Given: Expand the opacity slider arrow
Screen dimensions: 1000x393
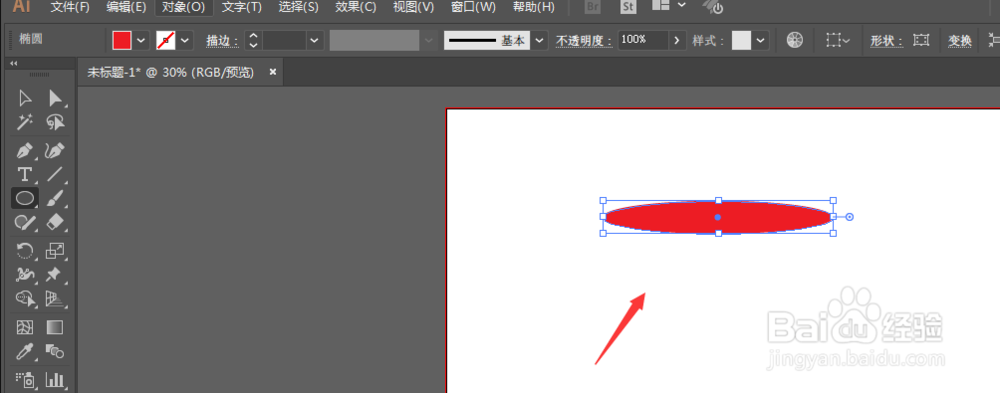Looking at the screenshot, I should (677, 40).
